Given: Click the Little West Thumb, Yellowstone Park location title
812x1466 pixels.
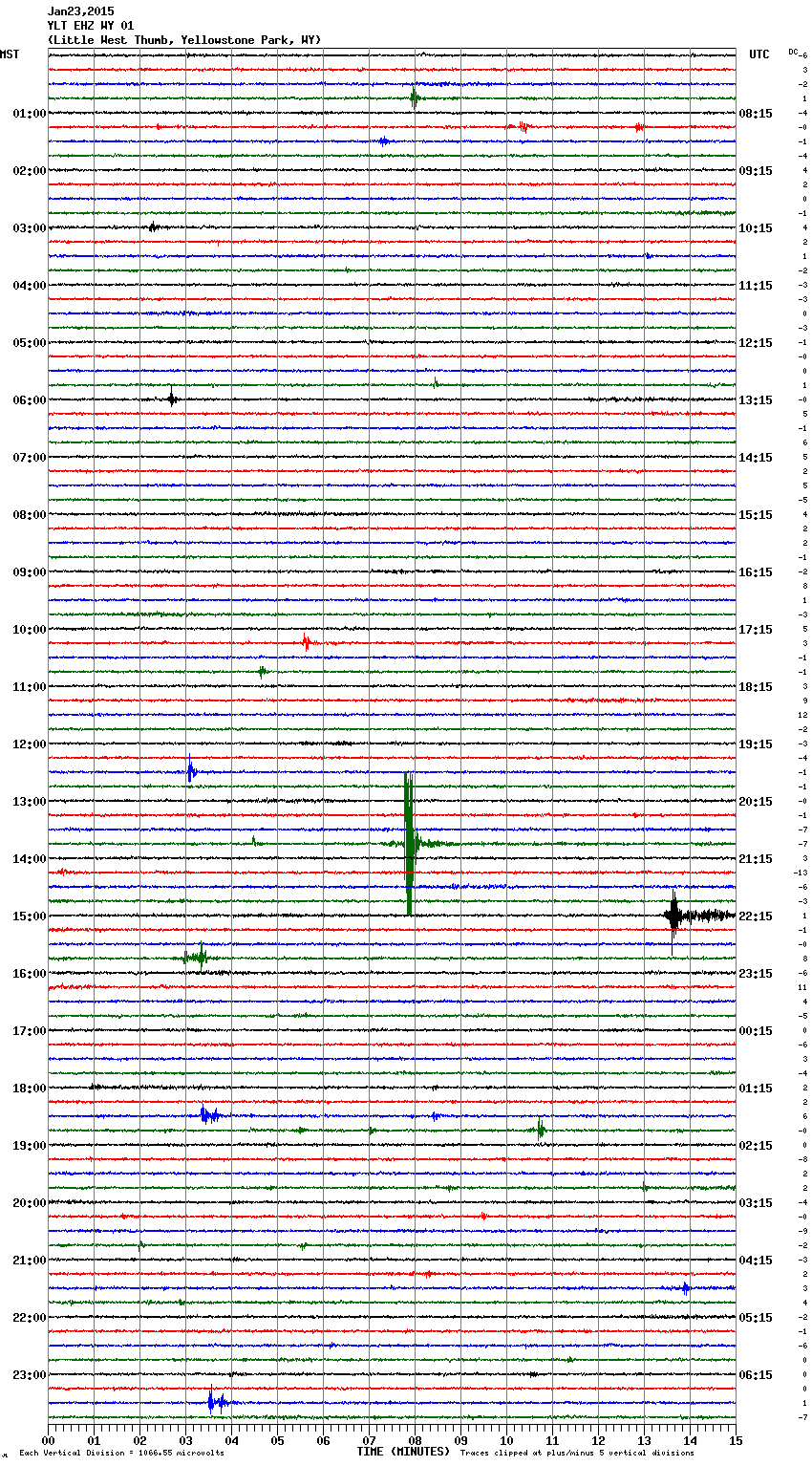Looking at the screenshot, I should click(x=184, y=40).
